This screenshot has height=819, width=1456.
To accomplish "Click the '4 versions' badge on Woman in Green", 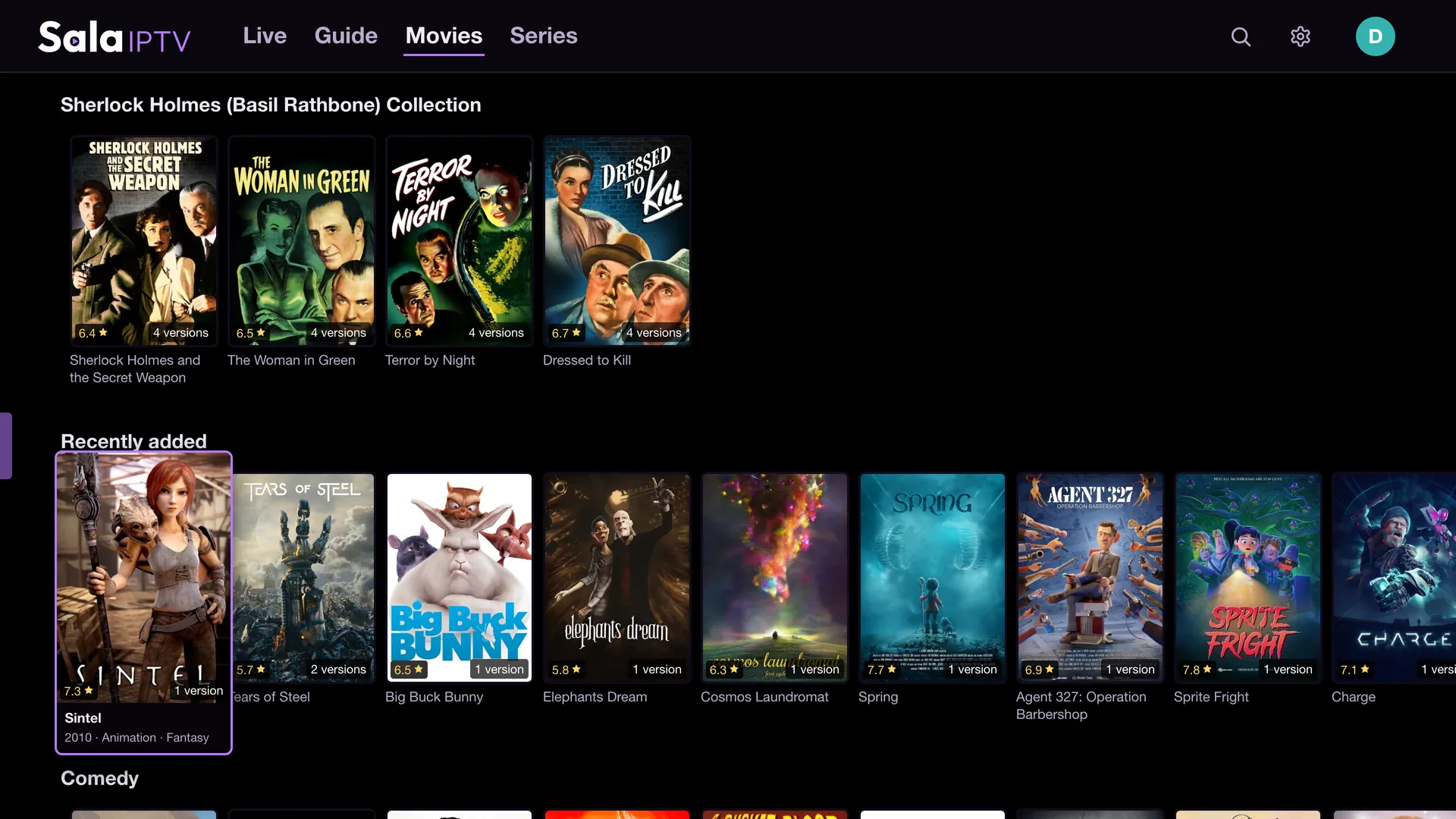I will (x=338, y=333).
